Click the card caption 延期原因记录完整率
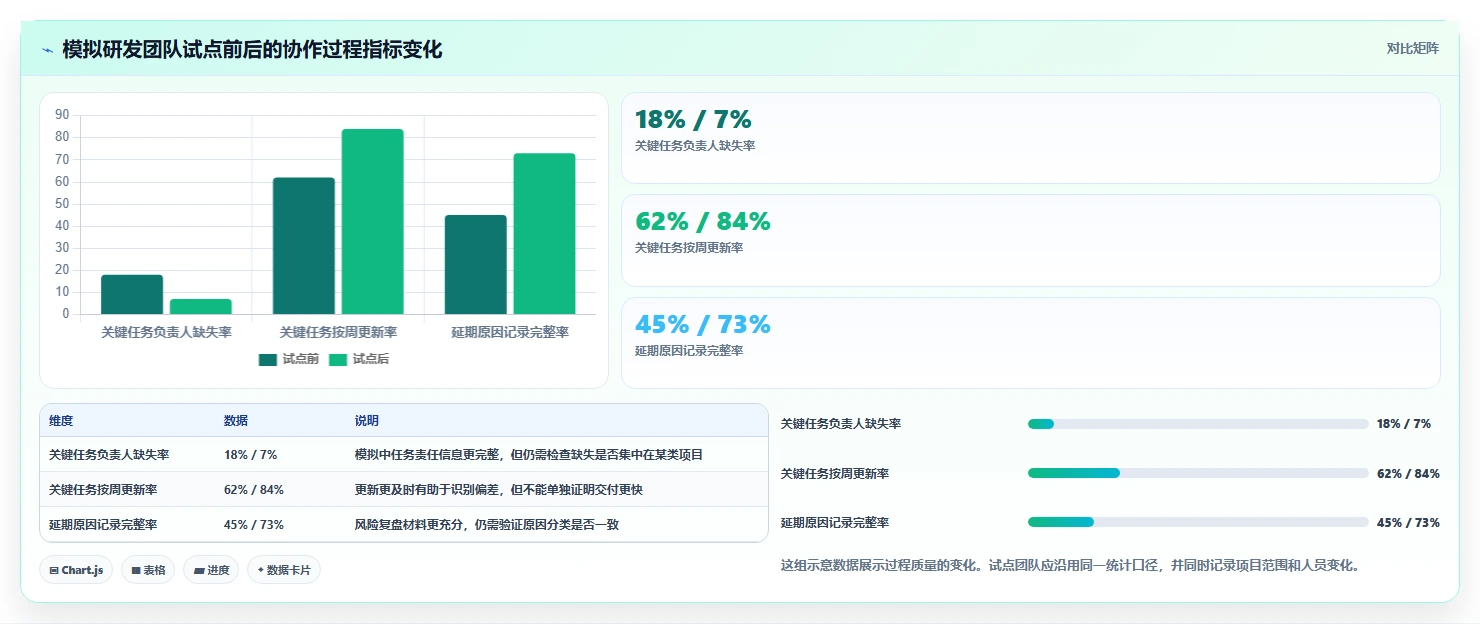Viewport: 1480px width, 624px height. (689, 351)
